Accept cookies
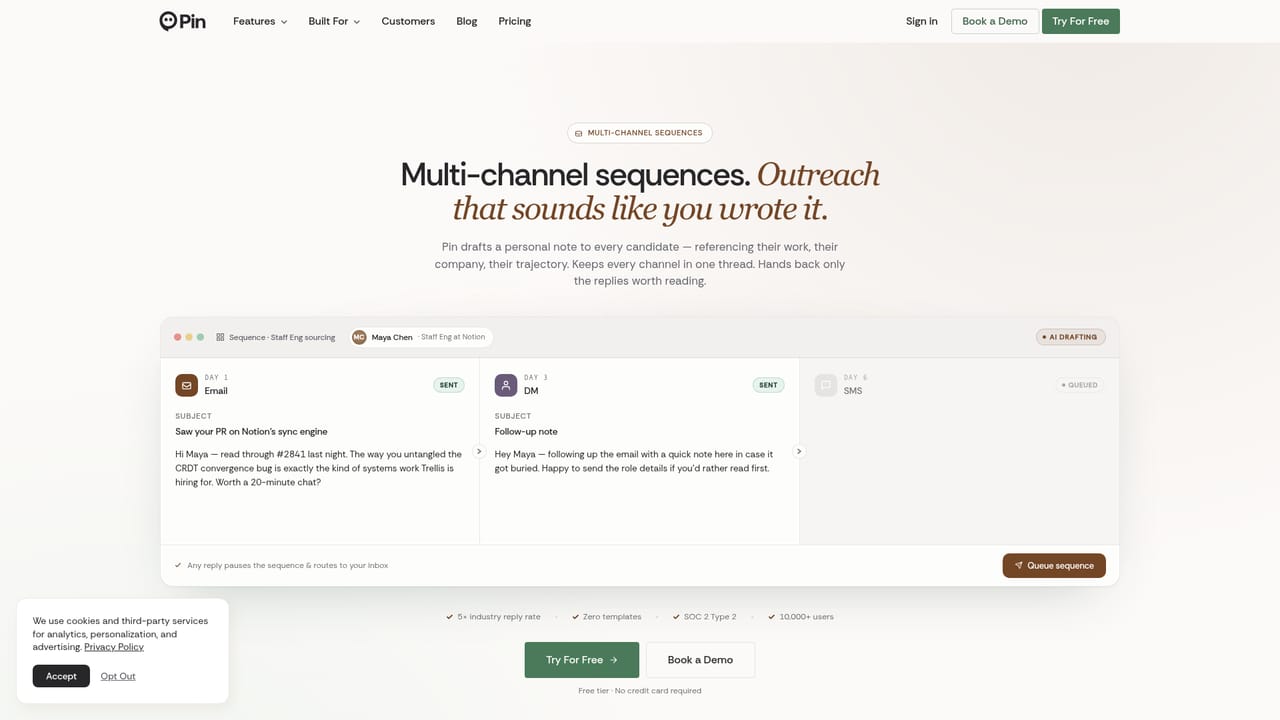The image size is (1280, 720). pos(61,676)
